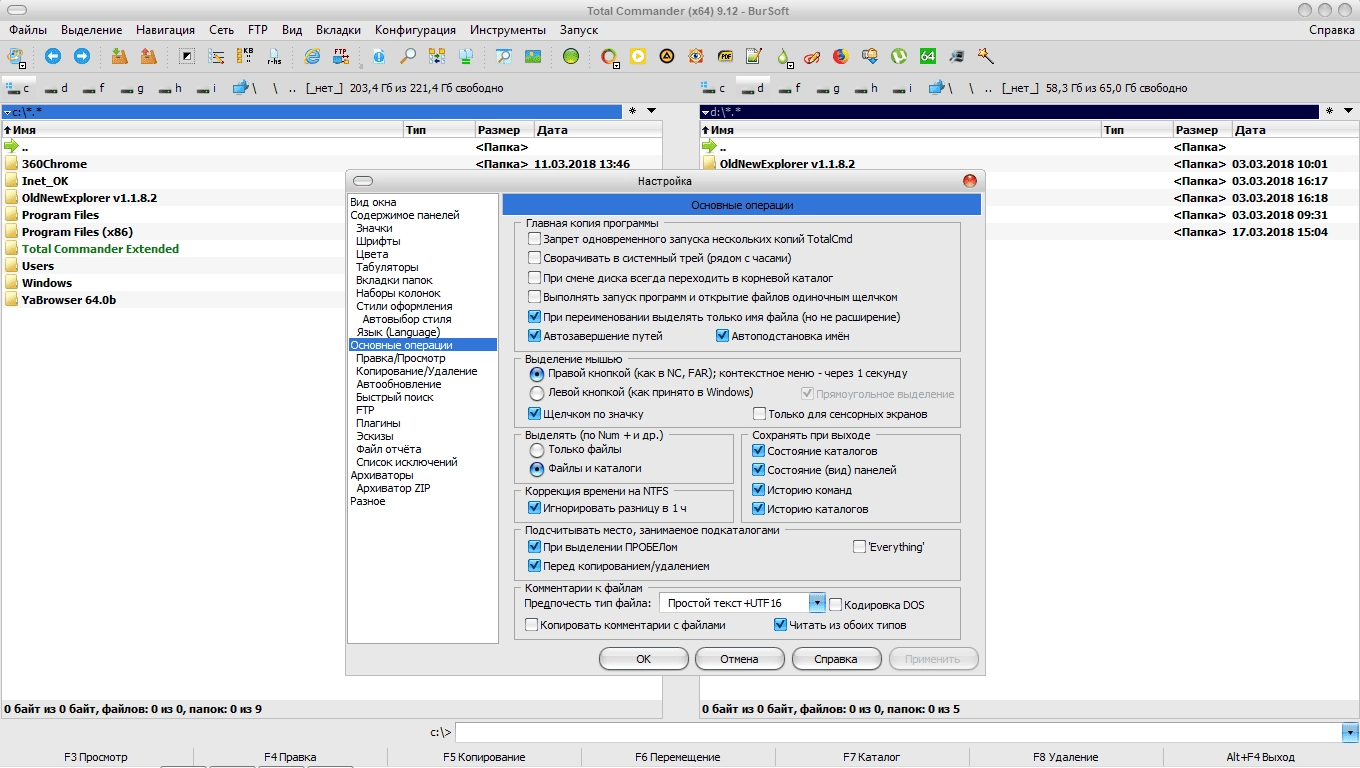Open FTP connection toolbar icon
Screen dimensions: 1360x768
click(x=341, y=56)
